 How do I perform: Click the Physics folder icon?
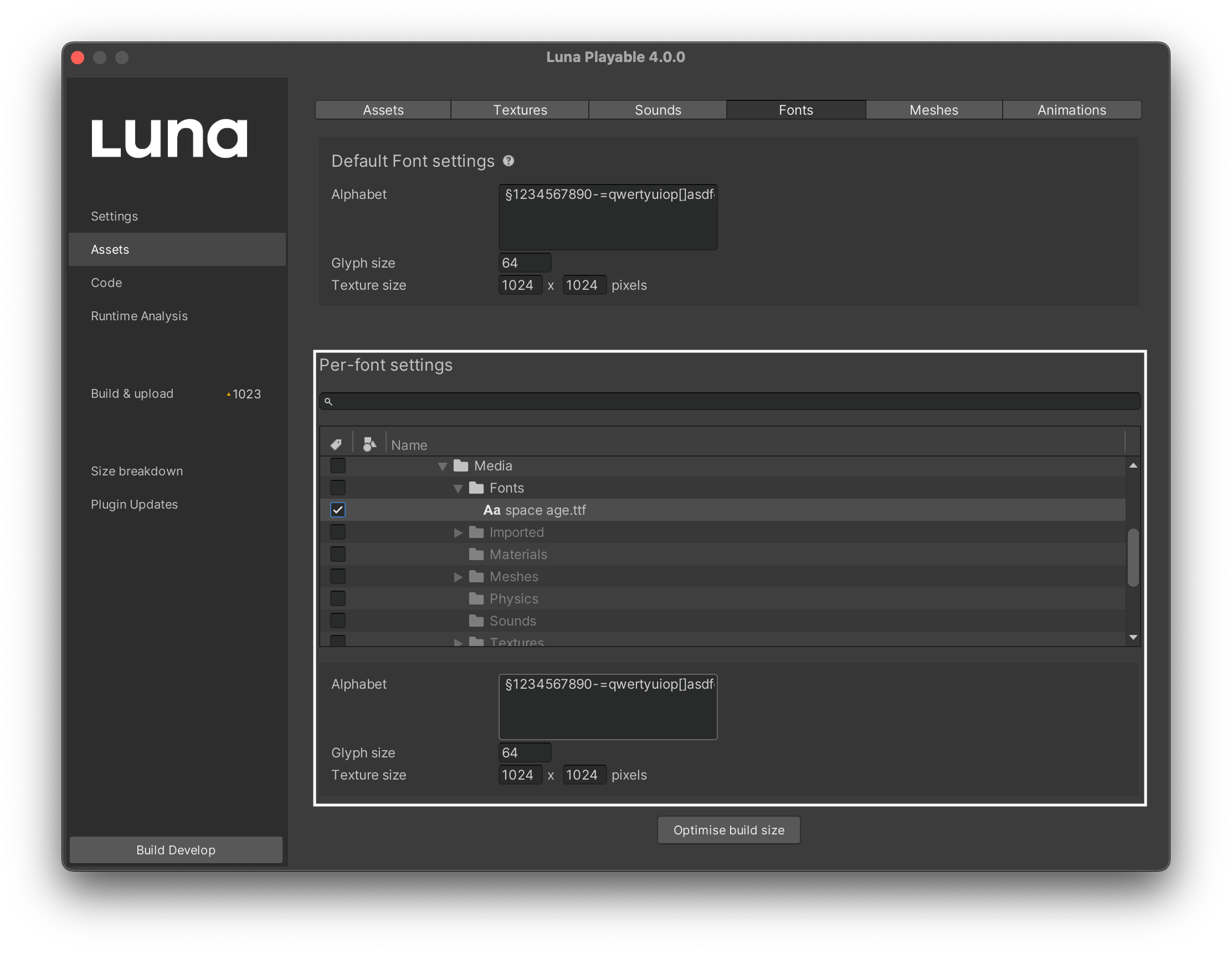pos(476,598)
